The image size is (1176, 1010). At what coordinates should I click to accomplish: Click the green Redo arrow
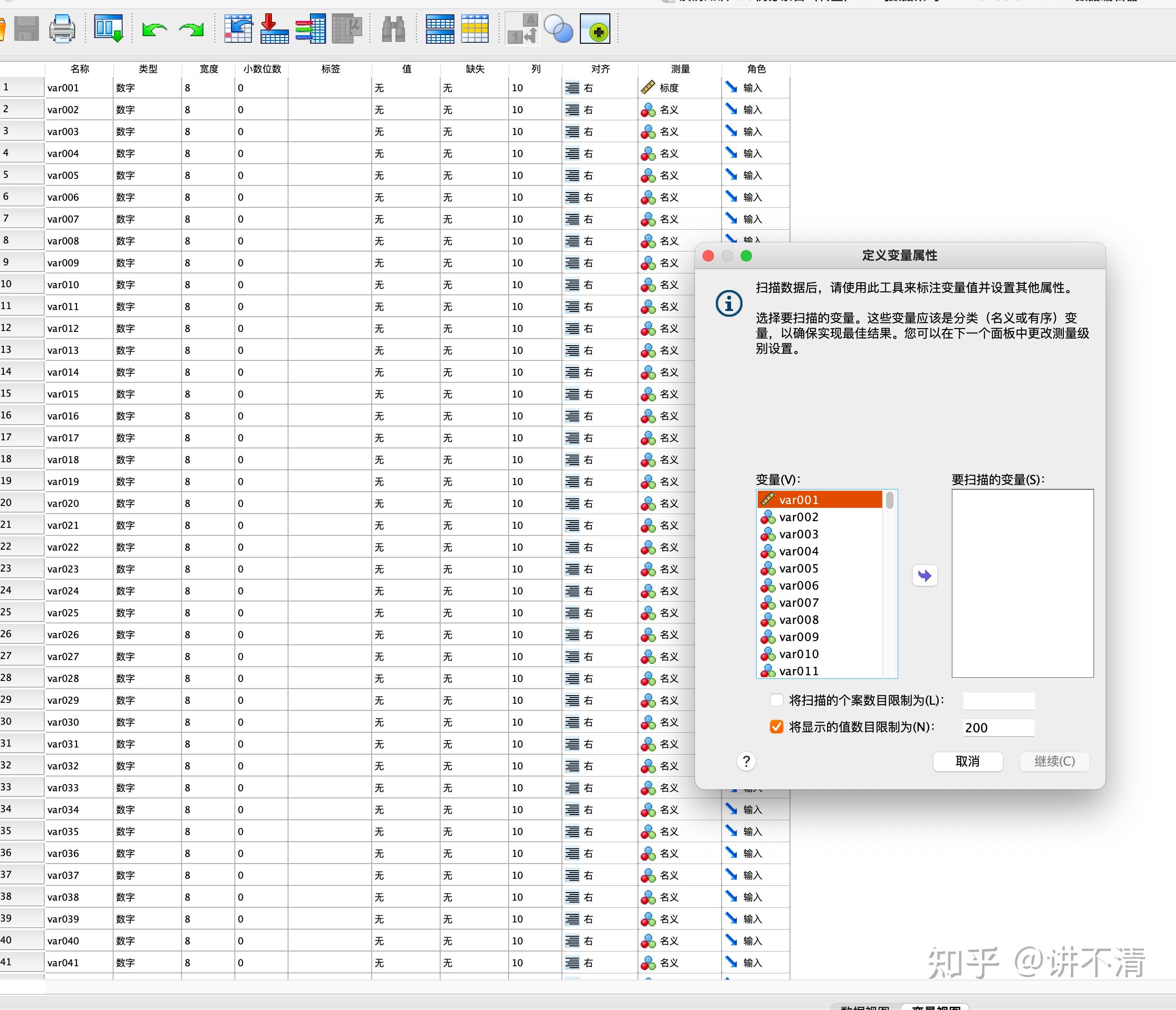(x=191, y=29)
